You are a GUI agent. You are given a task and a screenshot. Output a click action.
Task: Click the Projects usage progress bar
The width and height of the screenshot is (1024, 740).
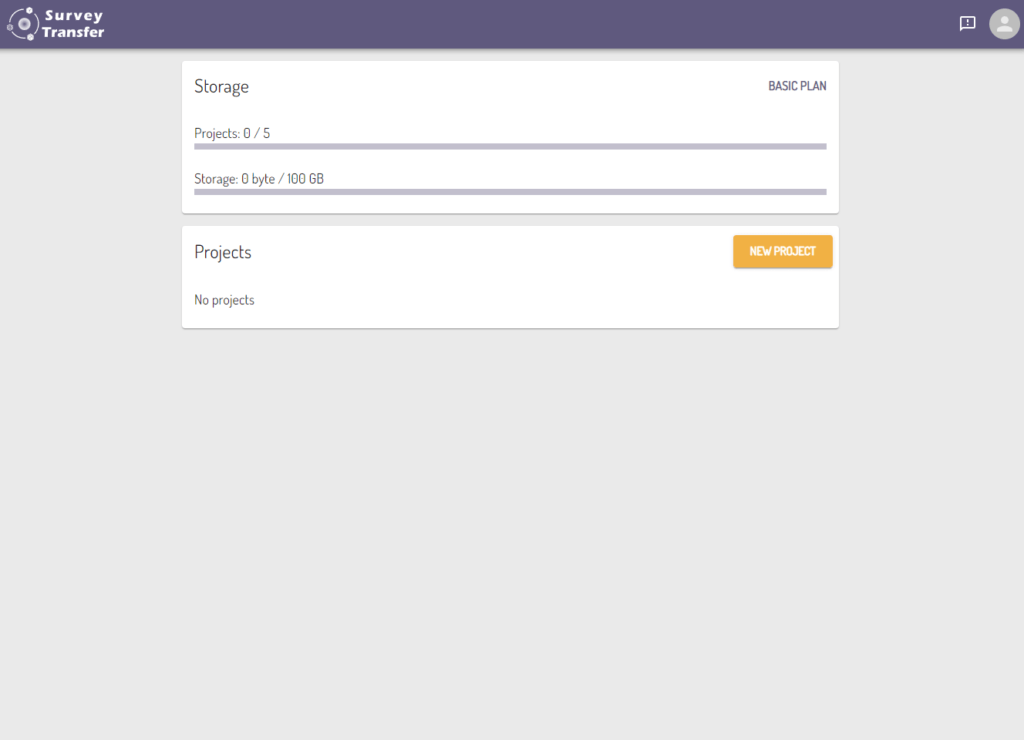[510, 146]
